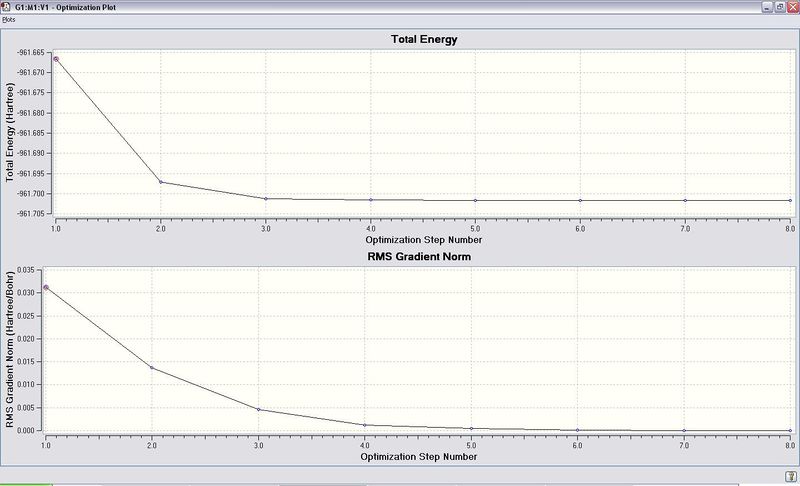
Task: Choose the step 4 point on the RMS Gradient Norm curve
Action: [x=364, y=425]
